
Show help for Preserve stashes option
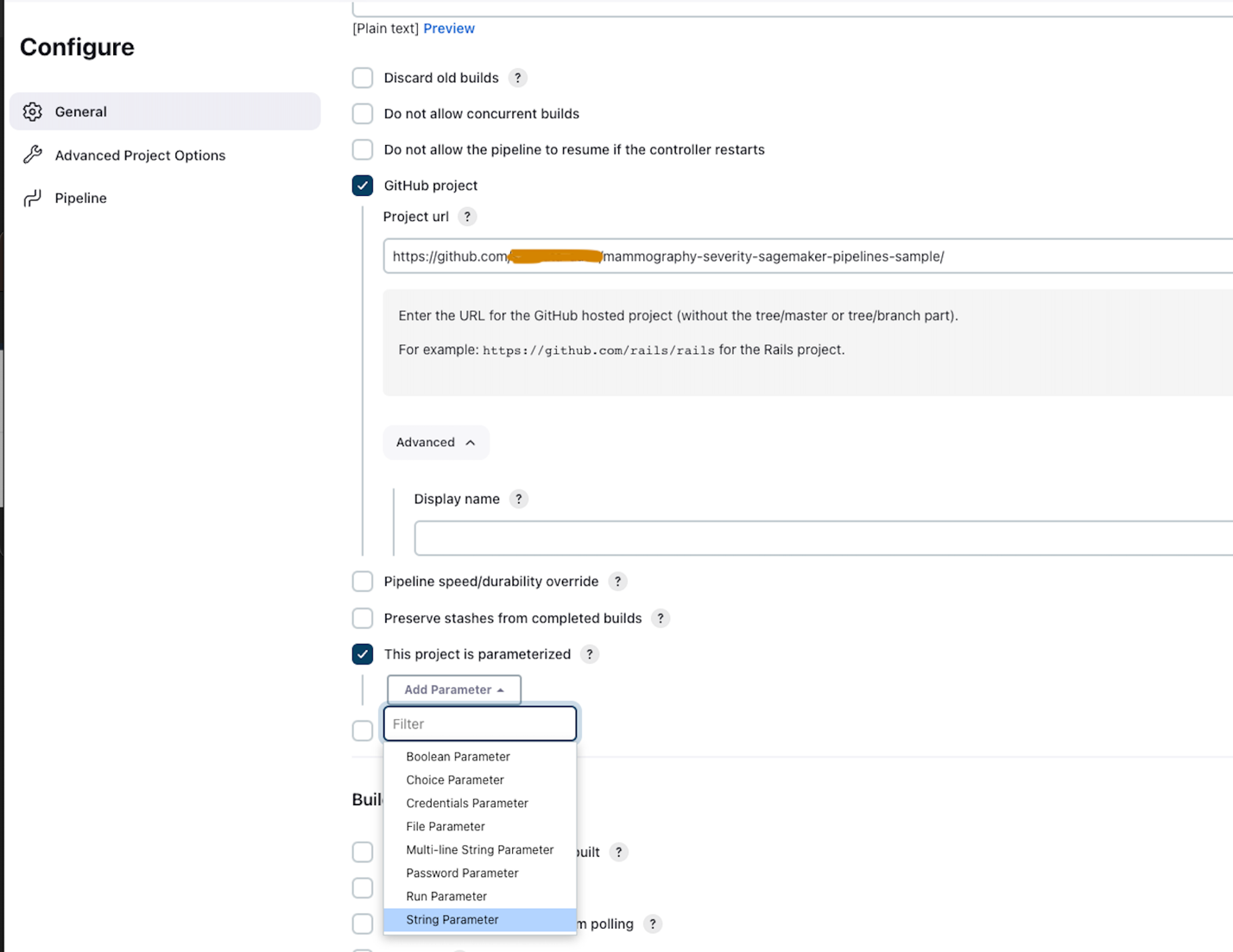(x=661, y=618)
